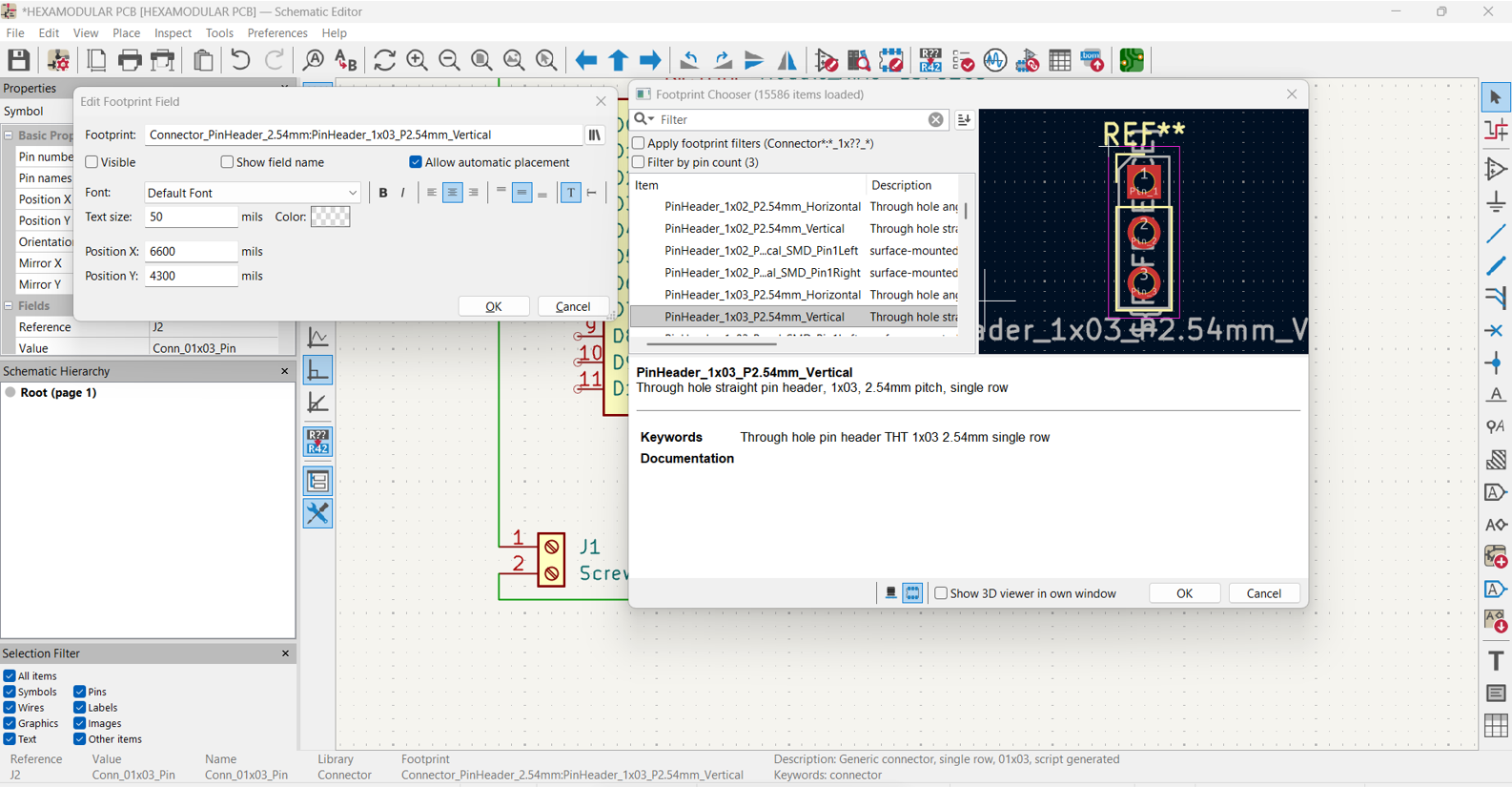Open the Preferences menu
The height and width of the screenshot is (787, 1512).
pyautogui.click(x=277, y=33)
